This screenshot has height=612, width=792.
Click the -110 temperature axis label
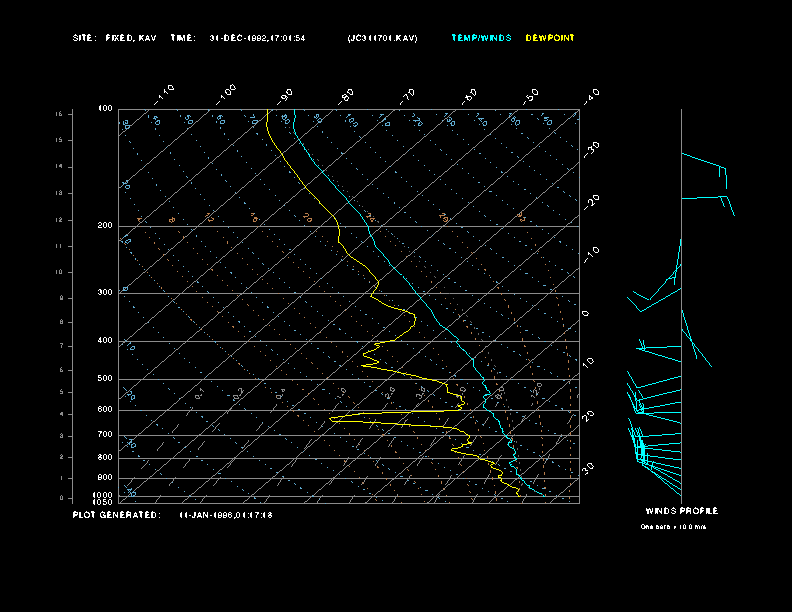166,93
